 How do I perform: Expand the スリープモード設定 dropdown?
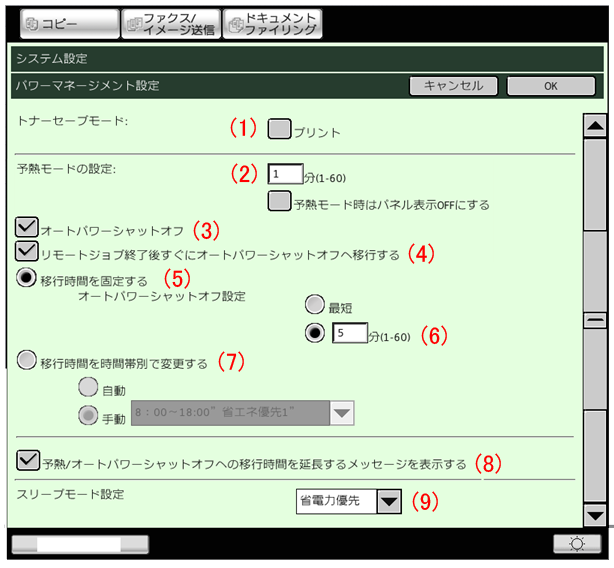pyautogui.click(x=389, y=501)
